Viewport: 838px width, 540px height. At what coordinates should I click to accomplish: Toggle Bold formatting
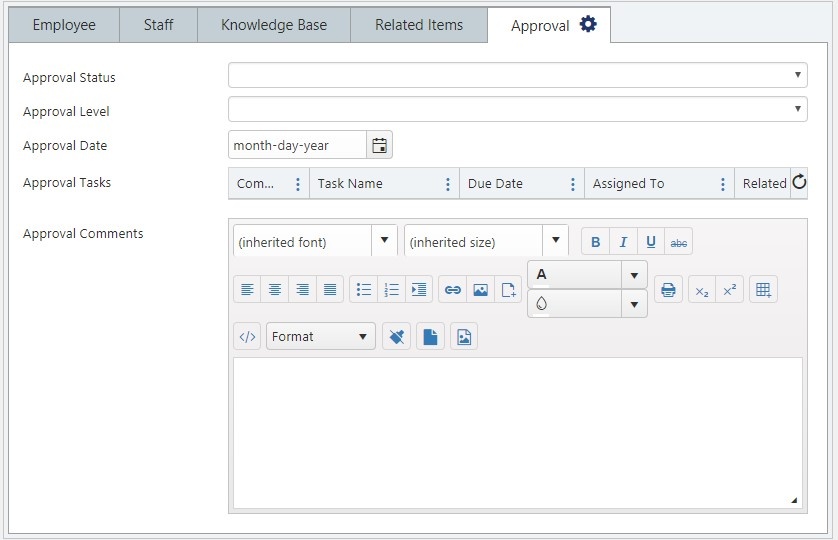[595, 242]
